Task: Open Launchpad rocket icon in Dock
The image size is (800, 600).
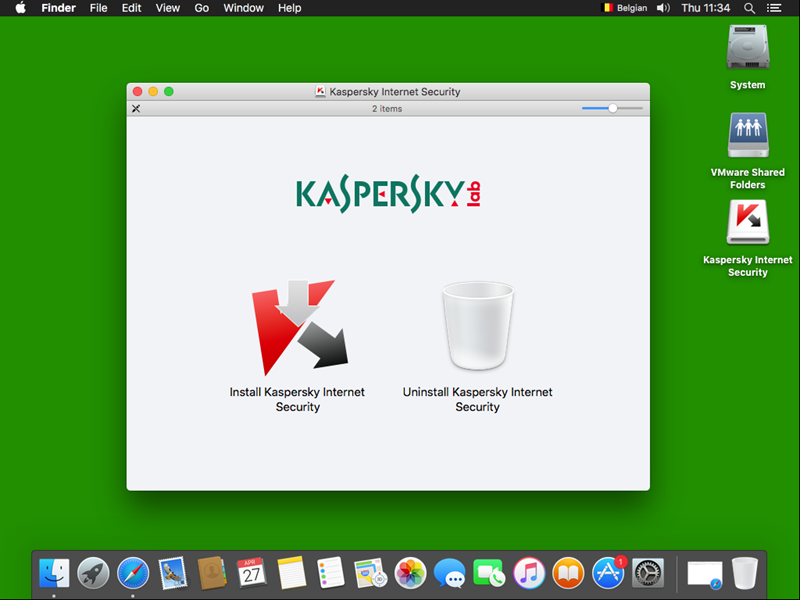Action: tap(94, 573)
